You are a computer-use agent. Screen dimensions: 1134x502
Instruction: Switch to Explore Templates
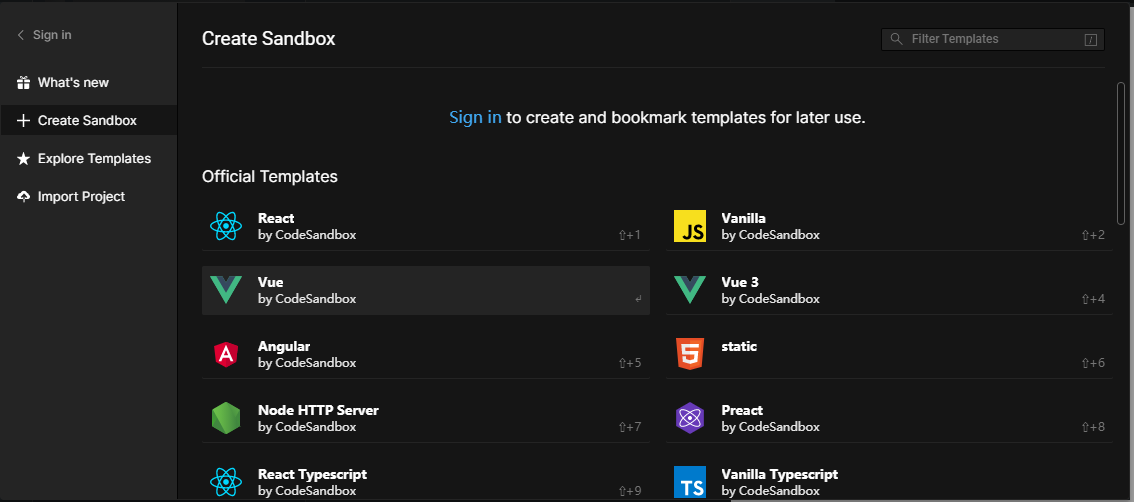(x=94, y=158)
